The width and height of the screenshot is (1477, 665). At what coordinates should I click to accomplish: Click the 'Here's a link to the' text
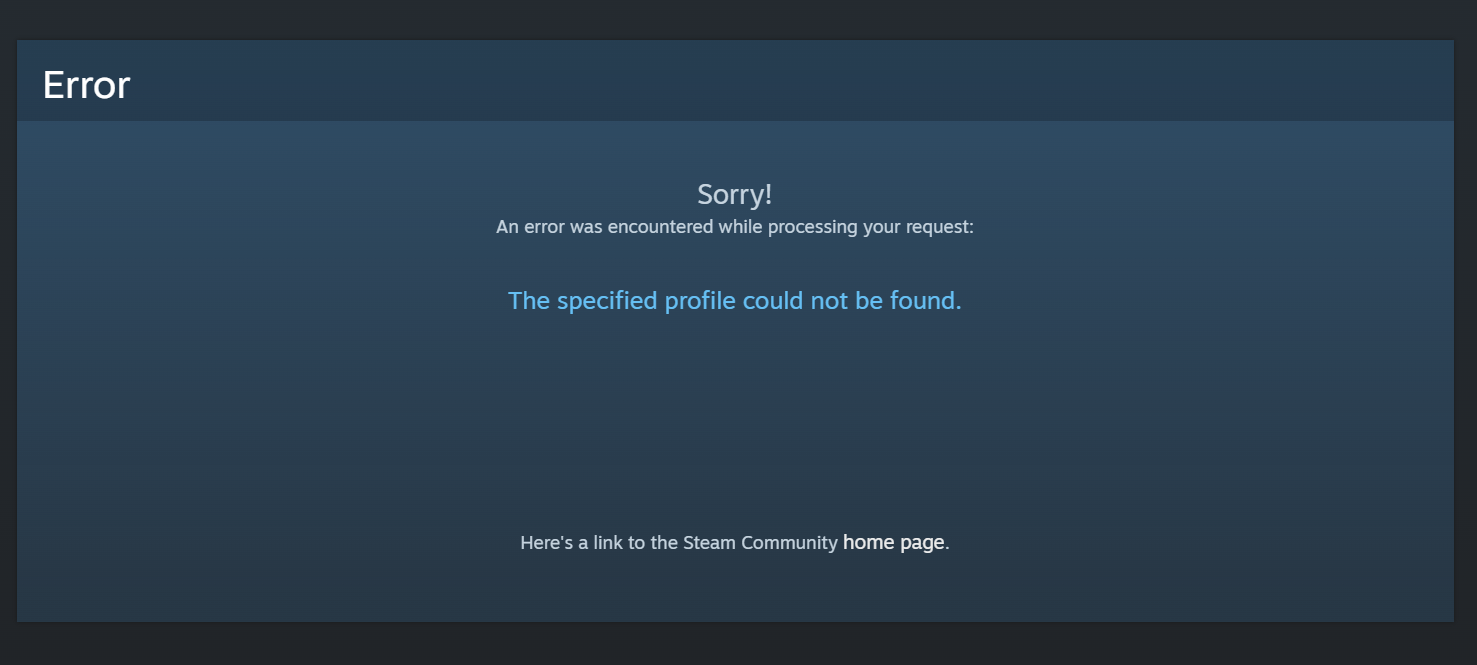pos(599,543)
